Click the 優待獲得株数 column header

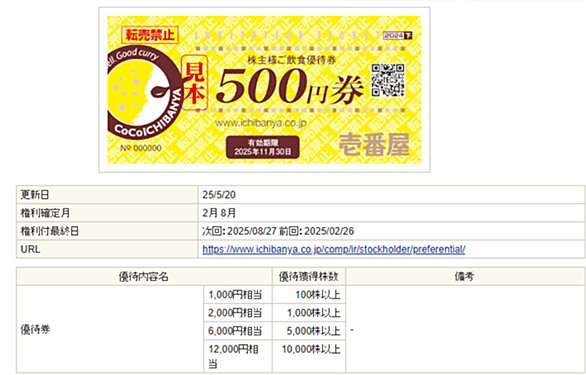click(x=309, y=277)
